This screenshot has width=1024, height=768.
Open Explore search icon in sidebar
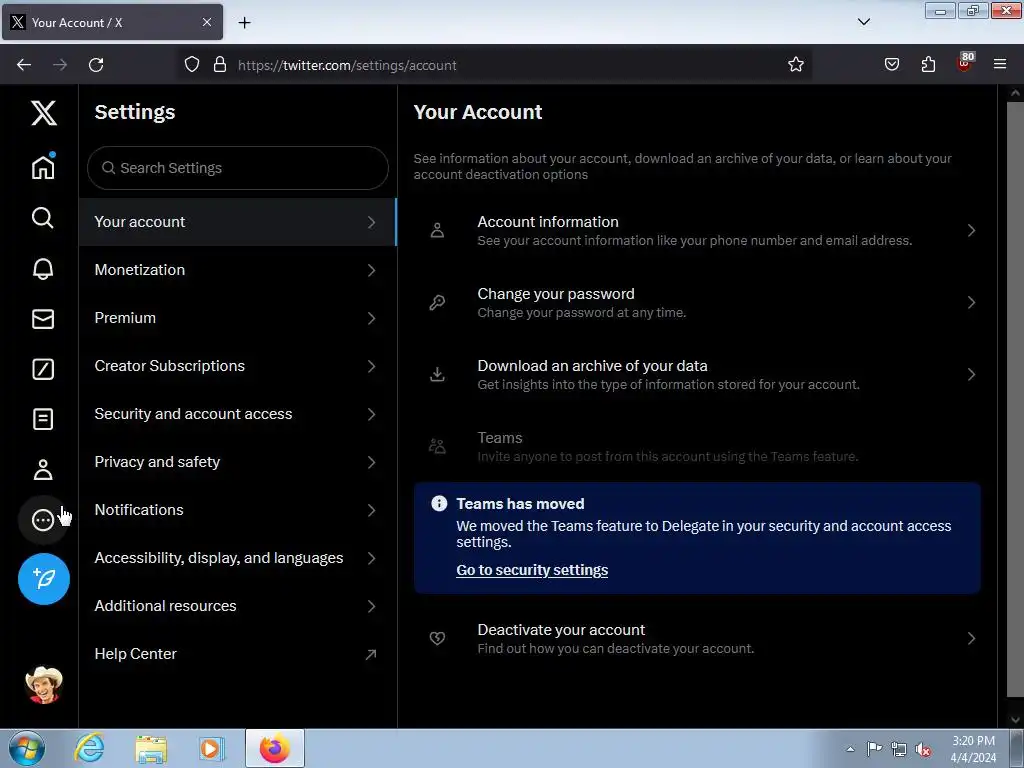(43, 217)
